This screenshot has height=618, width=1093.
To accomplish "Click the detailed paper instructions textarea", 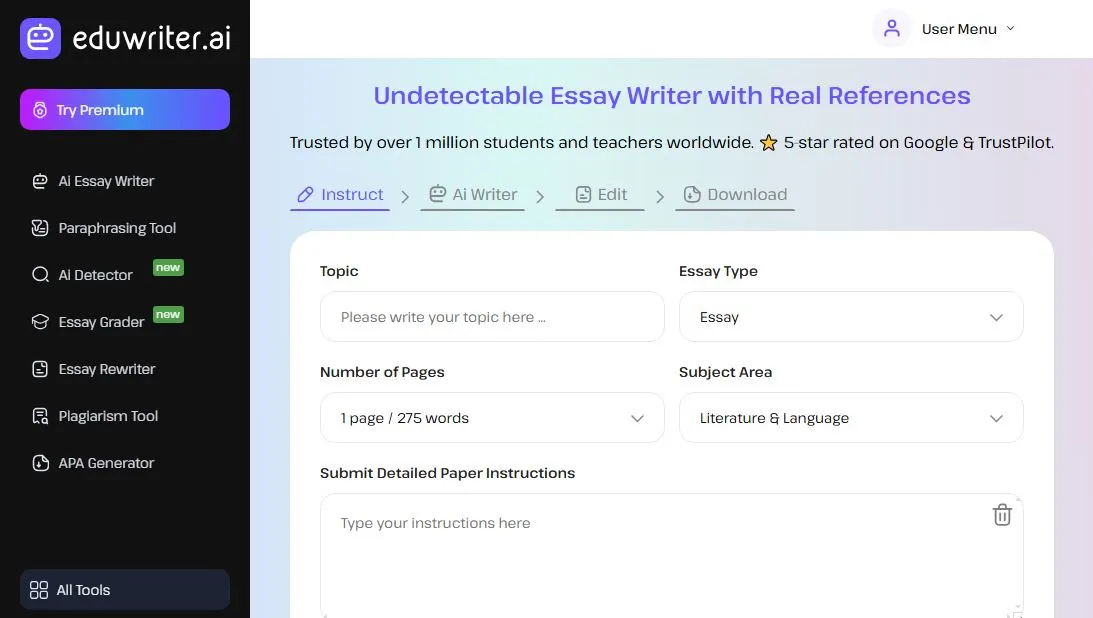I will [671, 555].
